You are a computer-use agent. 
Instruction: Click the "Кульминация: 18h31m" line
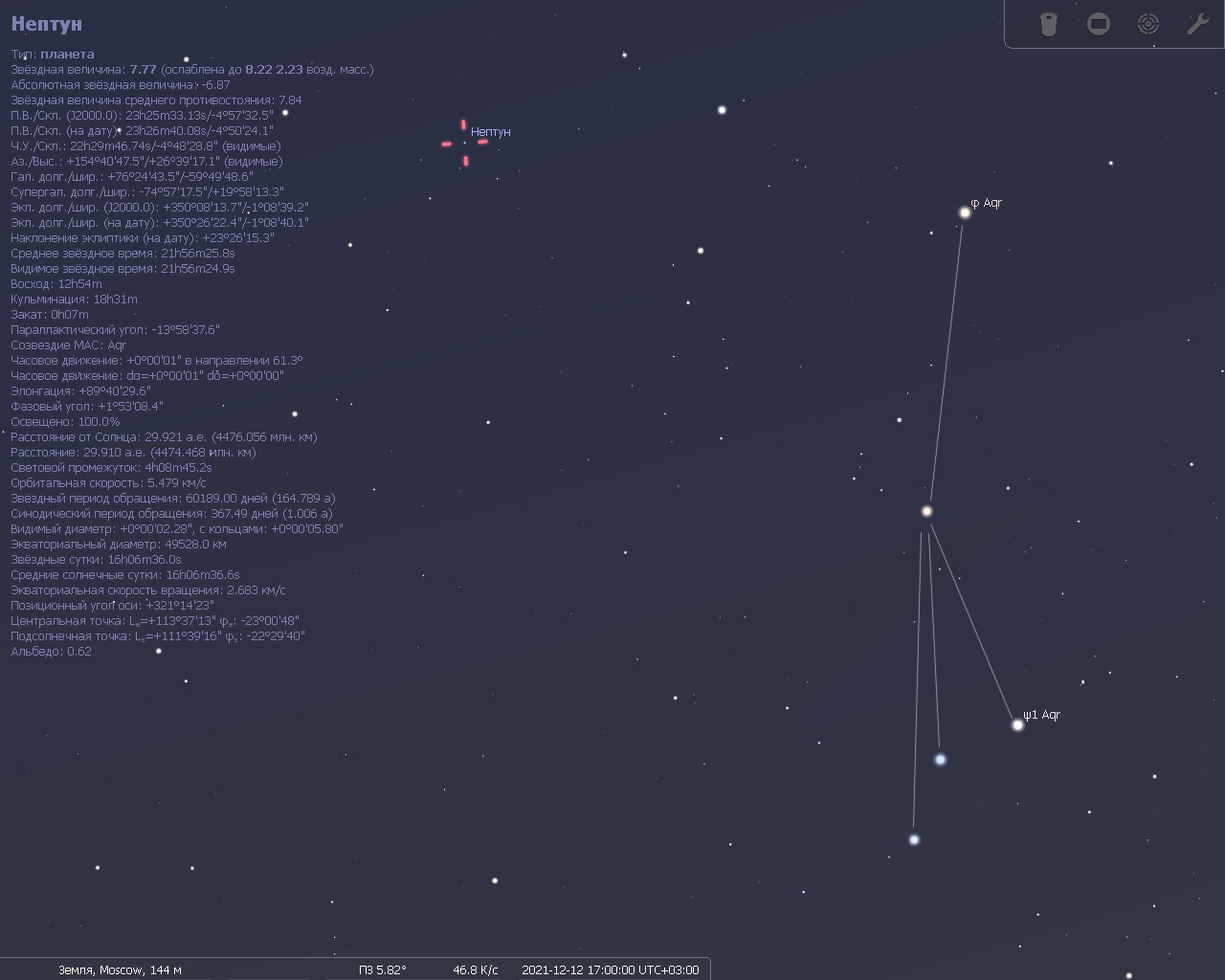(x=74, y=300)
